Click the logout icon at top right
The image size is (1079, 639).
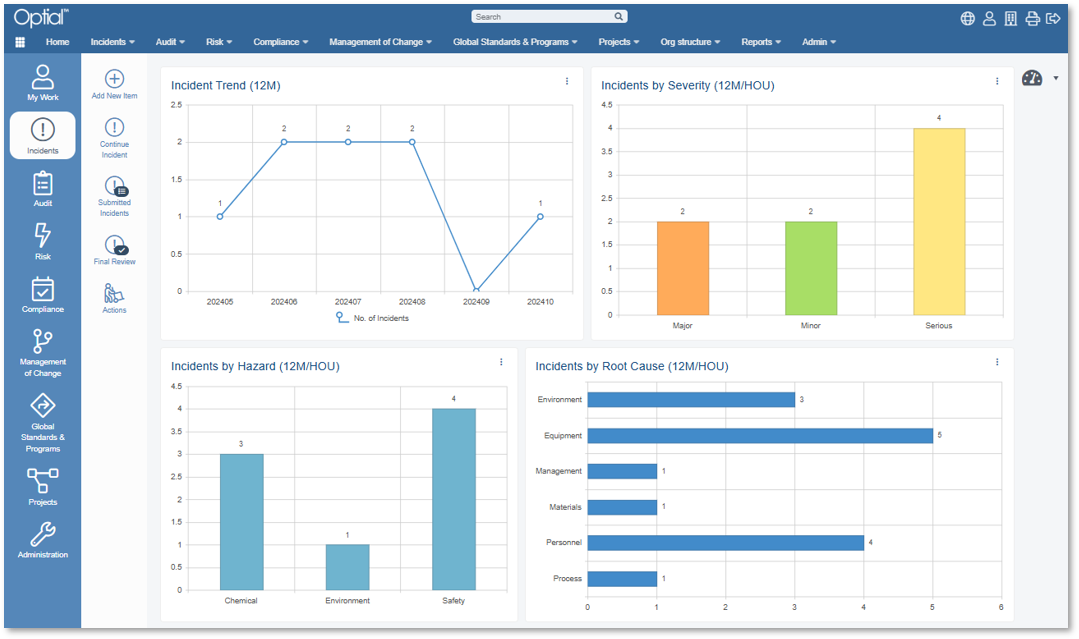(x=1052, y=17)
